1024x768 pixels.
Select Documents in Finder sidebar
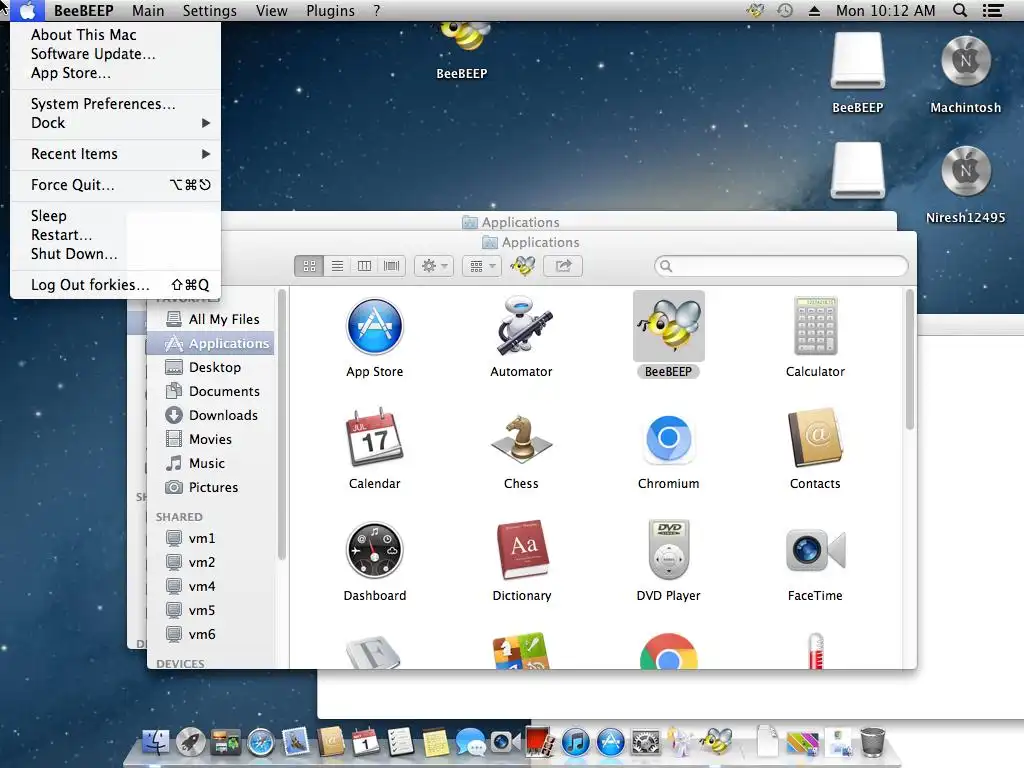pyautogui.click(x=210, y=391)
